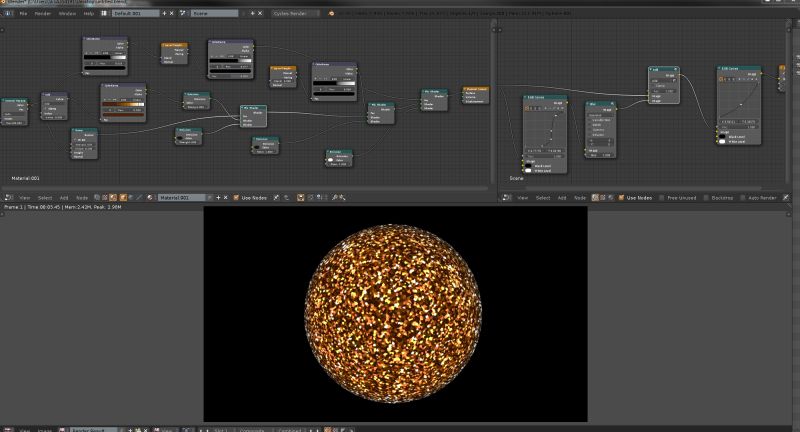Open View menu in compositor editor
Viewport: 800px width, 432px height.
(523, 197)
